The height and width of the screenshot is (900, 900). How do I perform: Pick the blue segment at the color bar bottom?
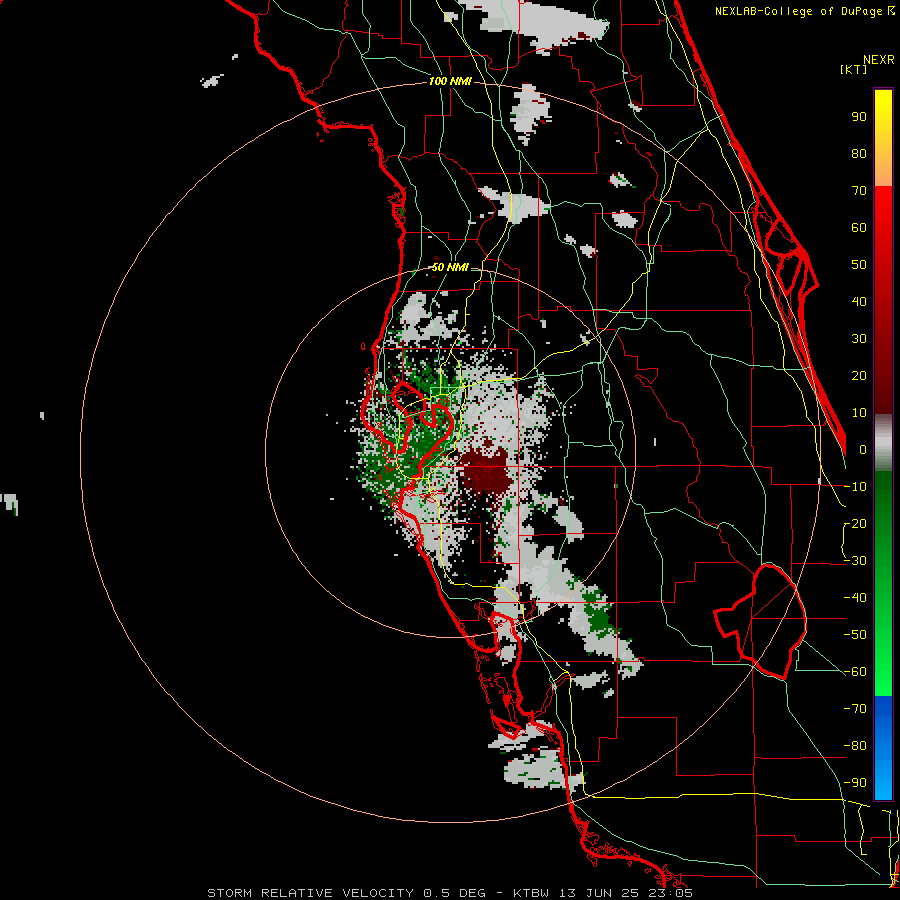[x=883, y=748]
